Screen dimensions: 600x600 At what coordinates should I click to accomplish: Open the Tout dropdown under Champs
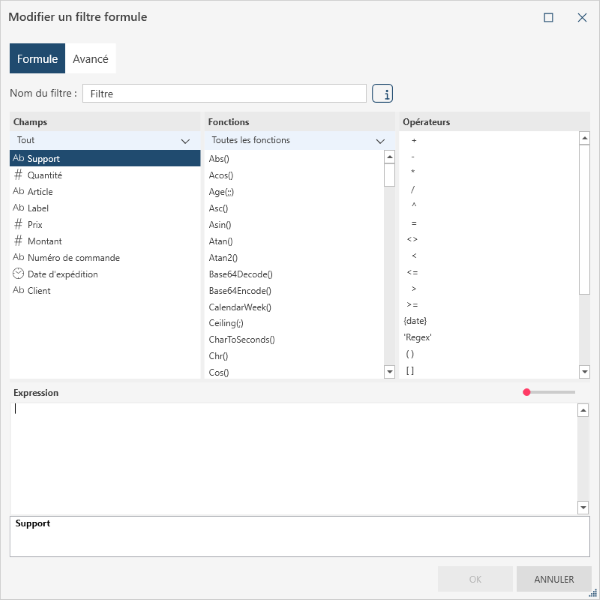(104, 141)
